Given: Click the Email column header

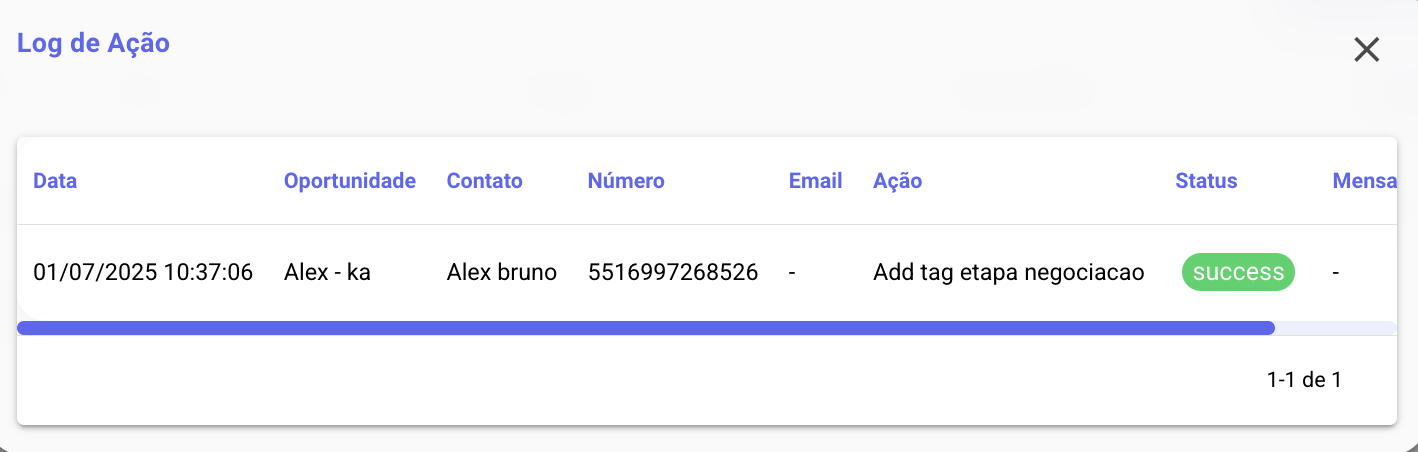Looking at the screenshot, I should tap(815, 181).
